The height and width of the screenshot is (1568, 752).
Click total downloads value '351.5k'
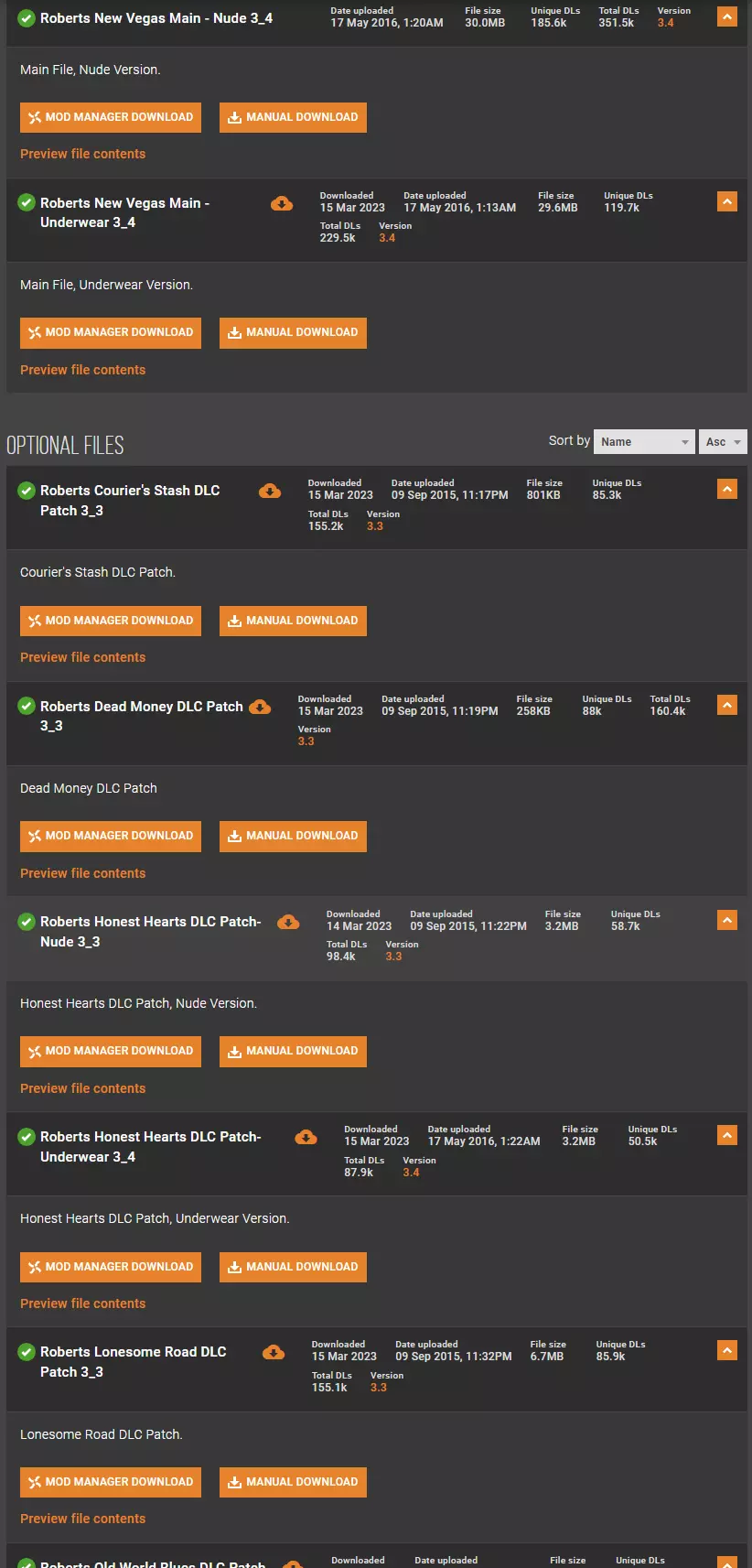coord(617,23)
